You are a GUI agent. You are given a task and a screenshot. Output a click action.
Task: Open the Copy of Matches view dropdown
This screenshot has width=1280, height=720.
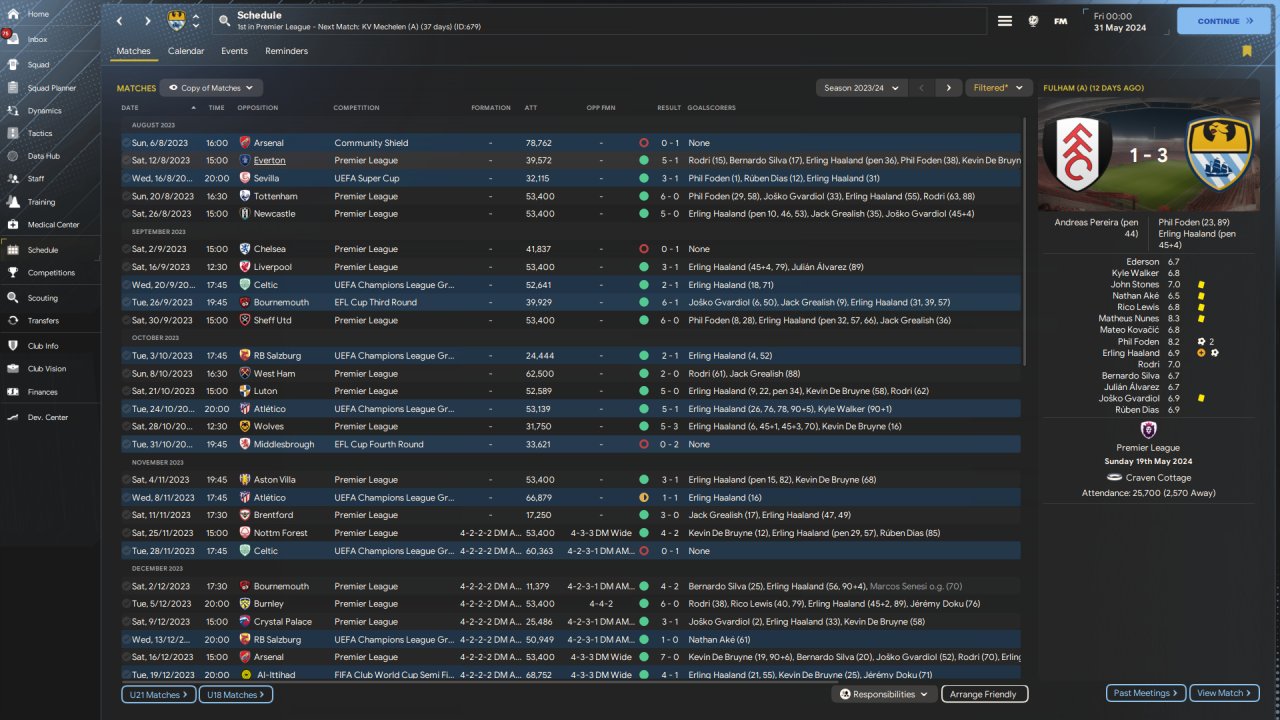(211, 88)
